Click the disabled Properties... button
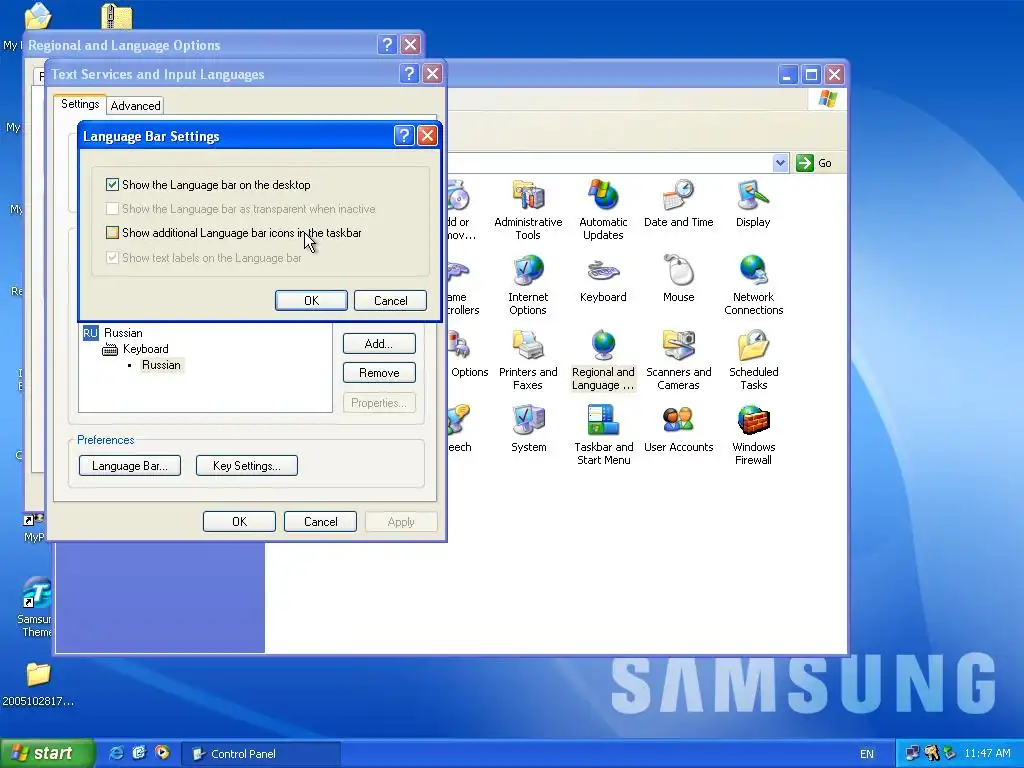This screenshot has width=1024, height=768. pos(379,403)
